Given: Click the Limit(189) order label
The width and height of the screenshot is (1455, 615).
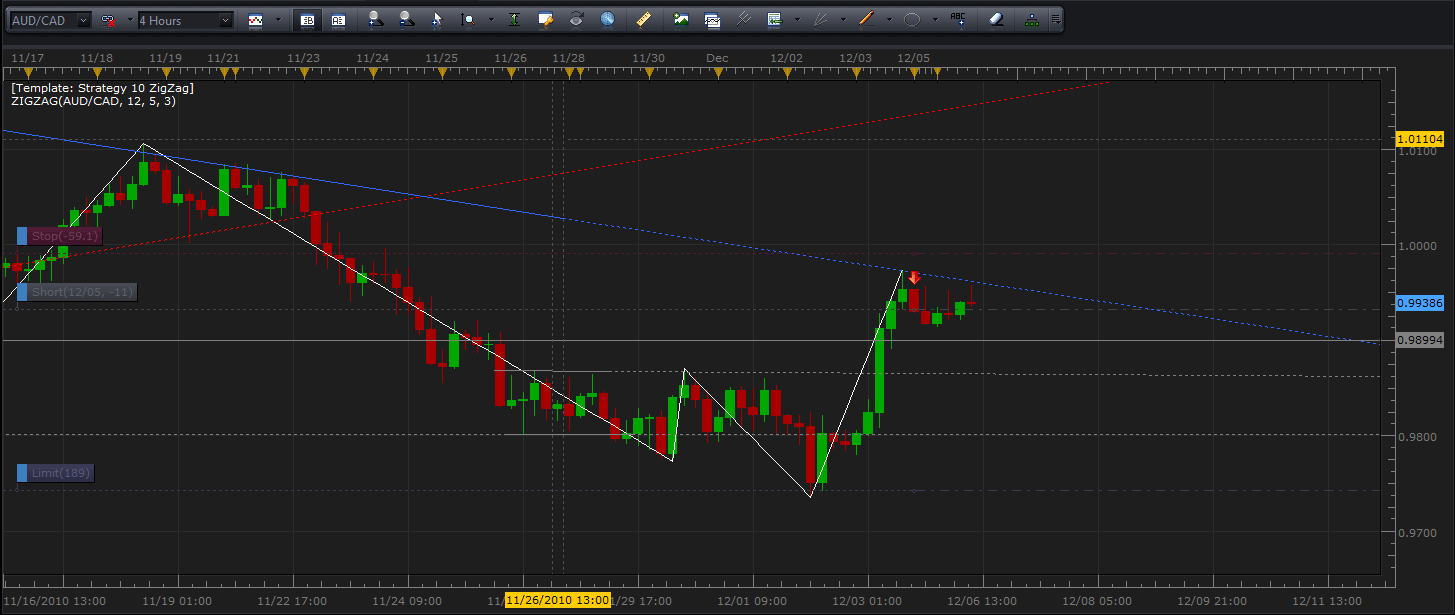Looking at the screenshot, I should tap(60, 473).
